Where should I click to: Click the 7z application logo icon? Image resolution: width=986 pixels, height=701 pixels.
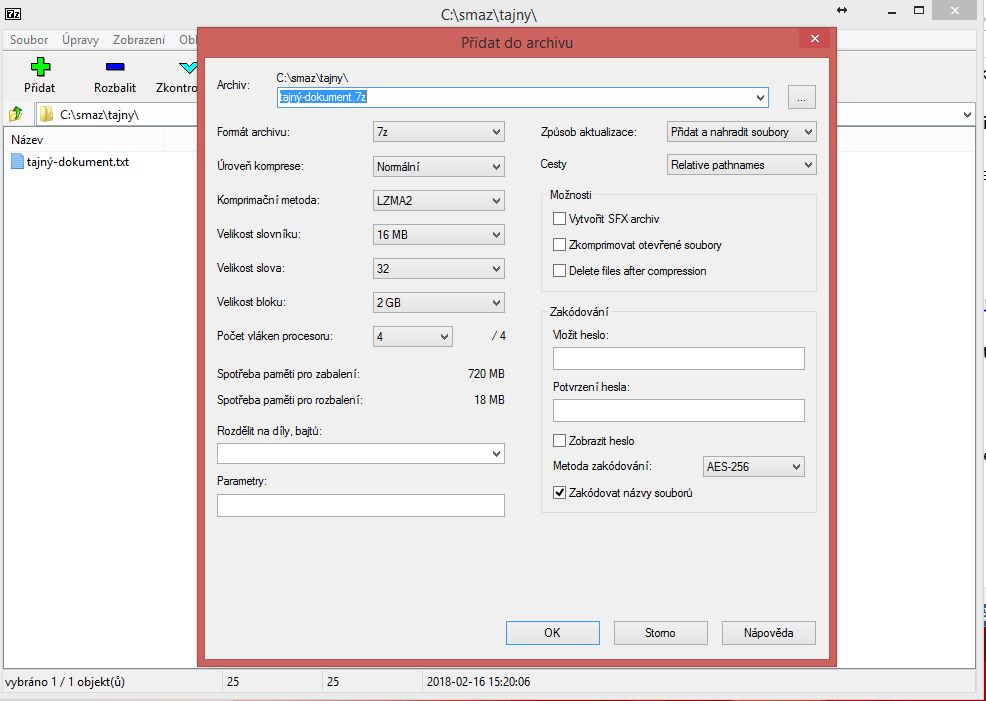(x=12, y=14)
